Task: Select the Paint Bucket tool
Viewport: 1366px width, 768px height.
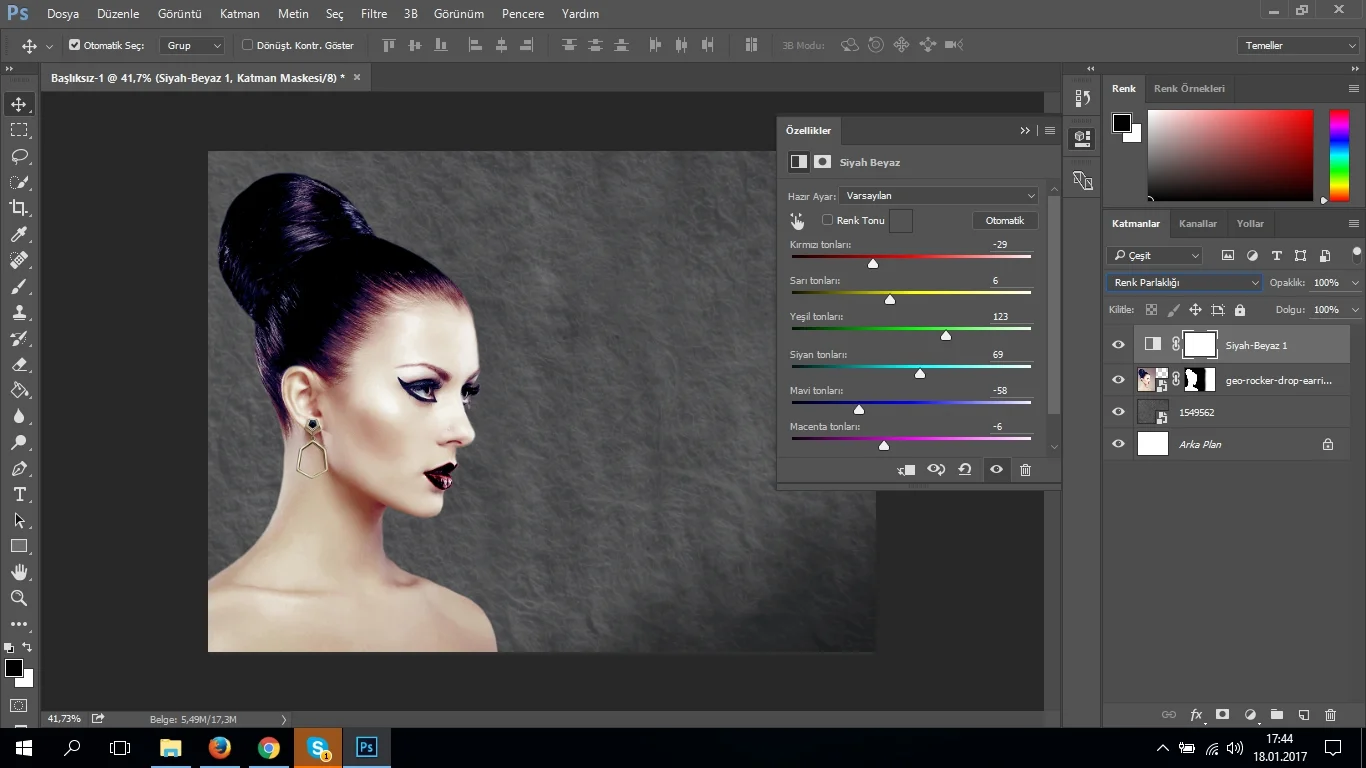Action: [x=19, y=390]
